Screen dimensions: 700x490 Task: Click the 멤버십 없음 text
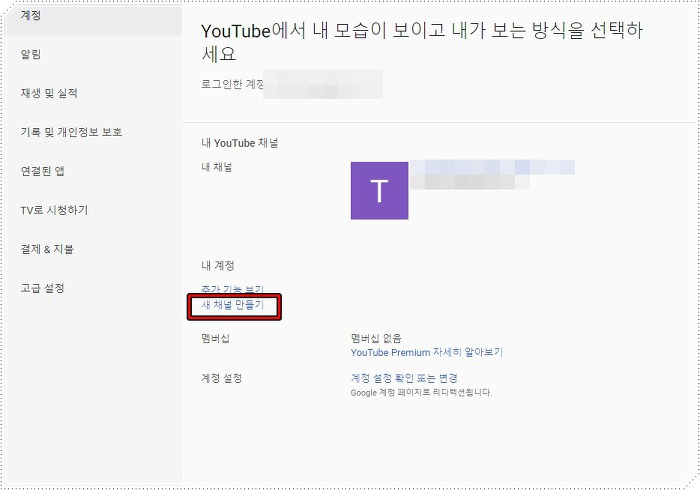[x=376, y=338]
